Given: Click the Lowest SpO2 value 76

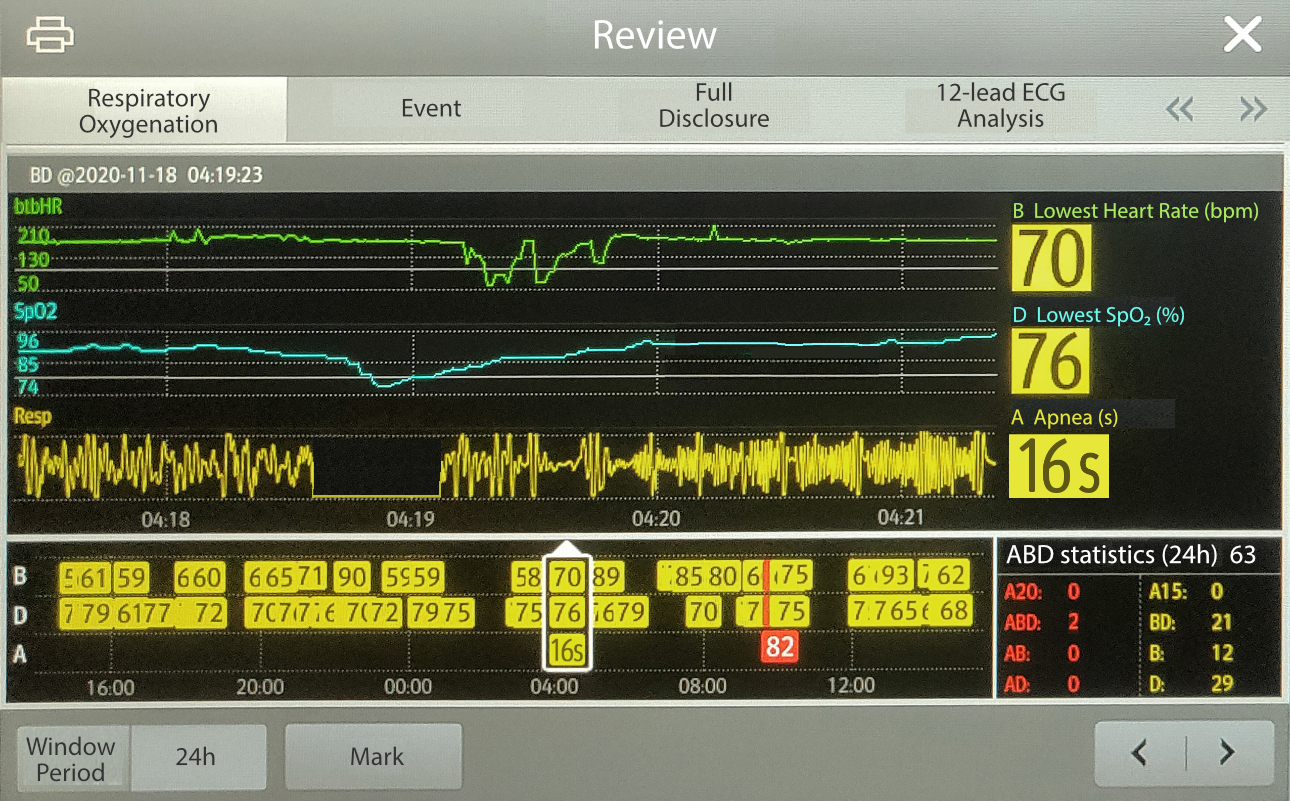Looking at the screenshot, I should point(1050,360).
